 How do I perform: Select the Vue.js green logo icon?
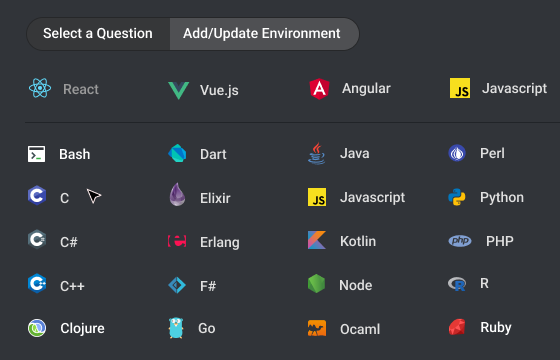[x=178, y=90]
